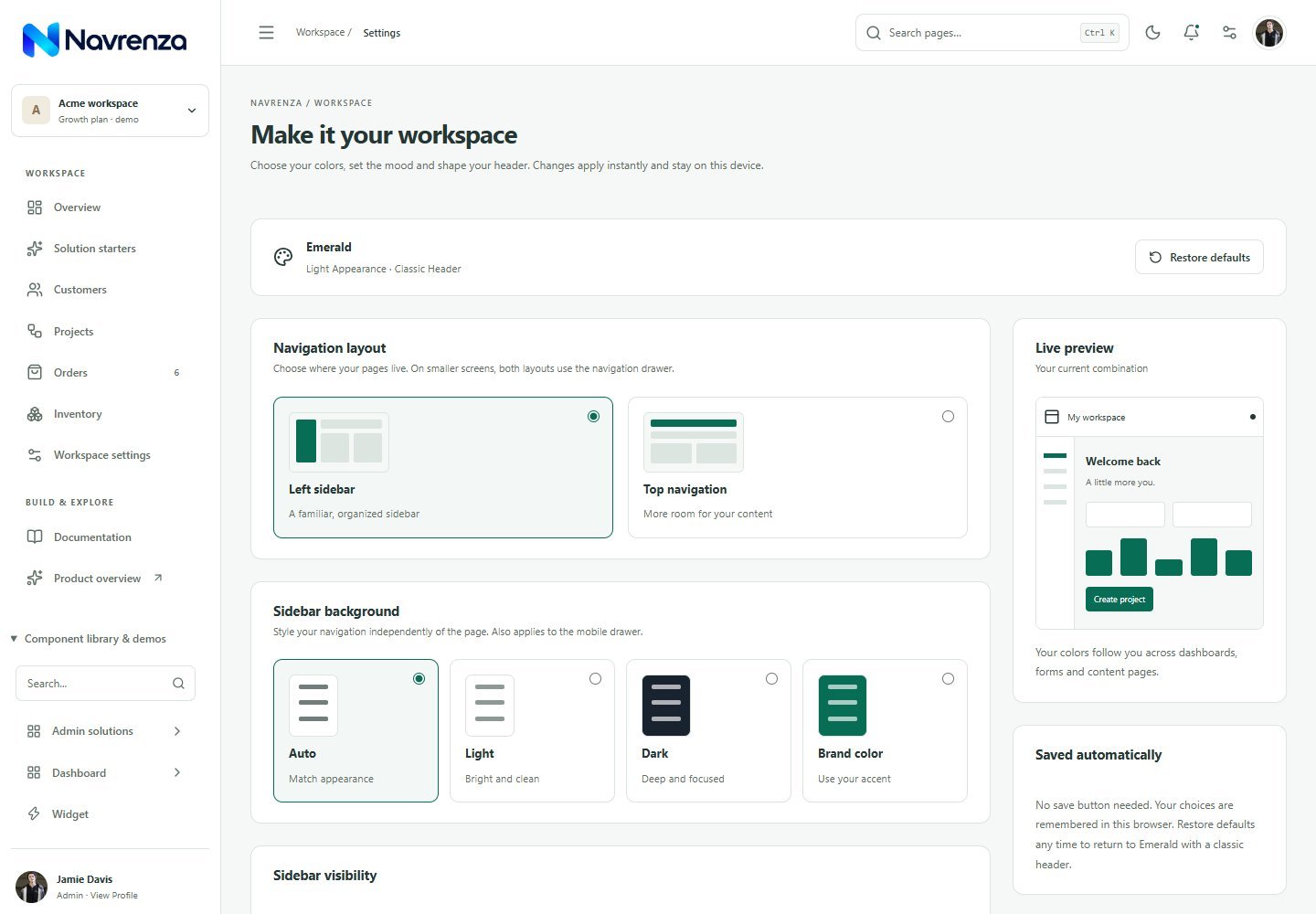The width and height of the screenshot is (1316, 914).
Task: Click the Product overview external arrow icon
Action: pyautogui.click(x=158, y=578)
